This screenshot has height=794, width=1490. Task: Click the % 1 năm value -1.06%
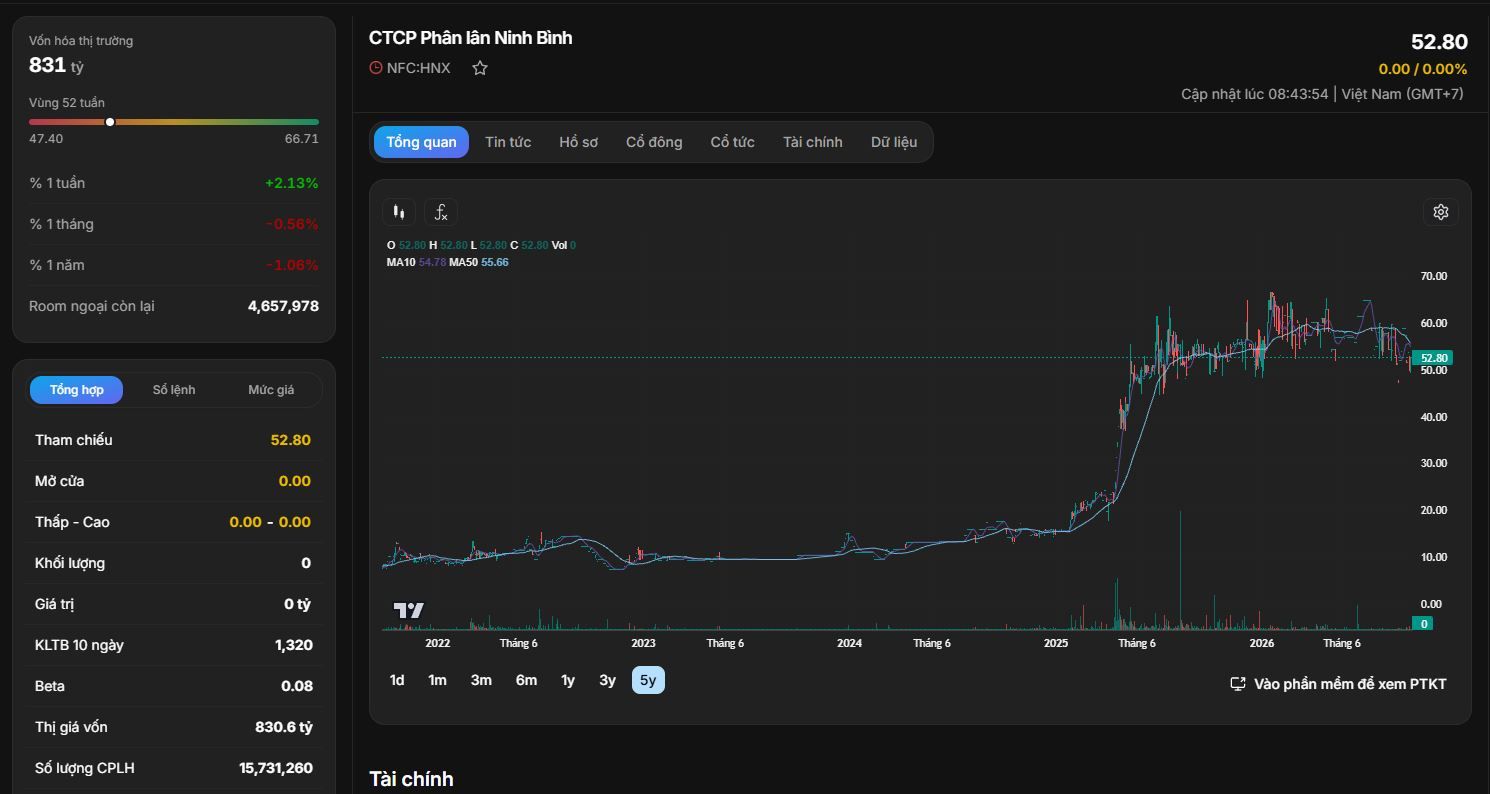(292, 265)
